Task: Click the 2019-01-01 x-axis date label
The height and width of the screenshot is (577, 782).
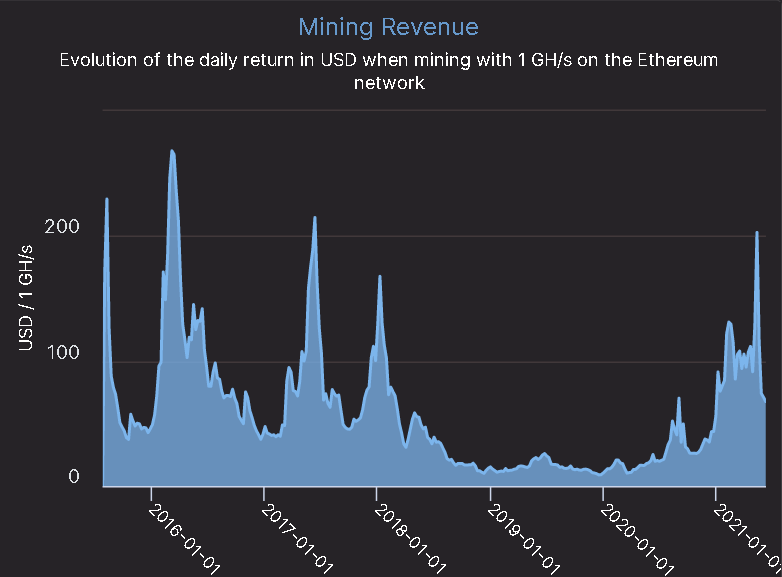Action: (x=523, y=539)
